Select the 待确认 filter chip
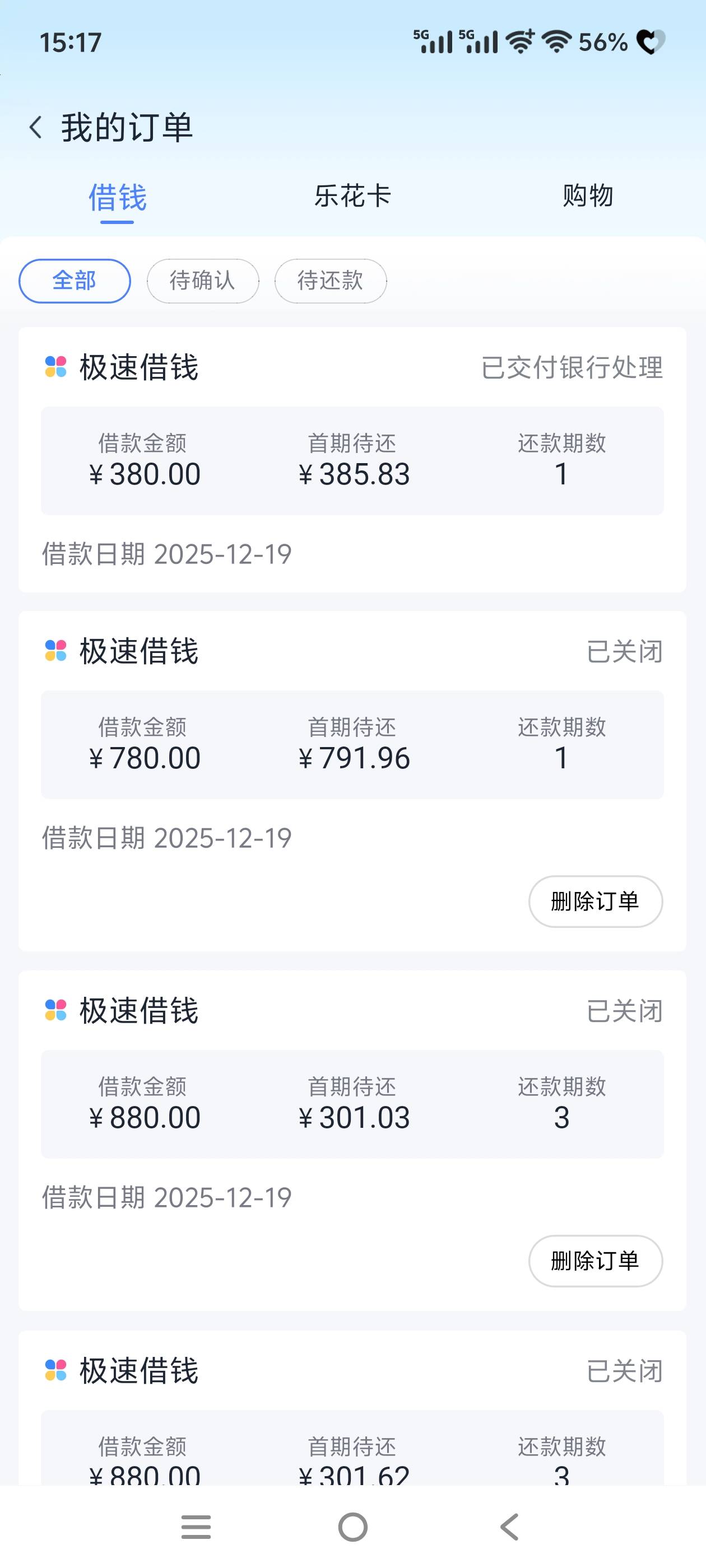The height and width of the screenshot is (1568, 706). coord(202,281)
